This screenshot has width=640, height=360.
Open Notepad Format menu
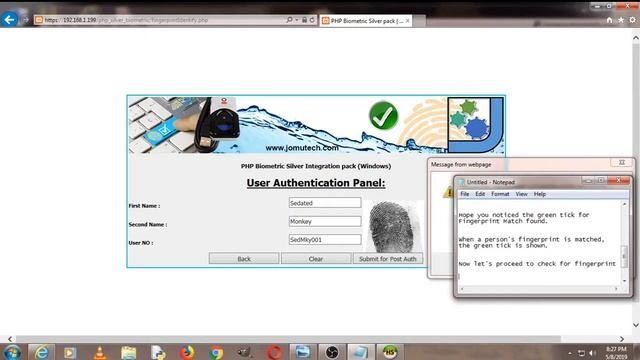point(500,194)
